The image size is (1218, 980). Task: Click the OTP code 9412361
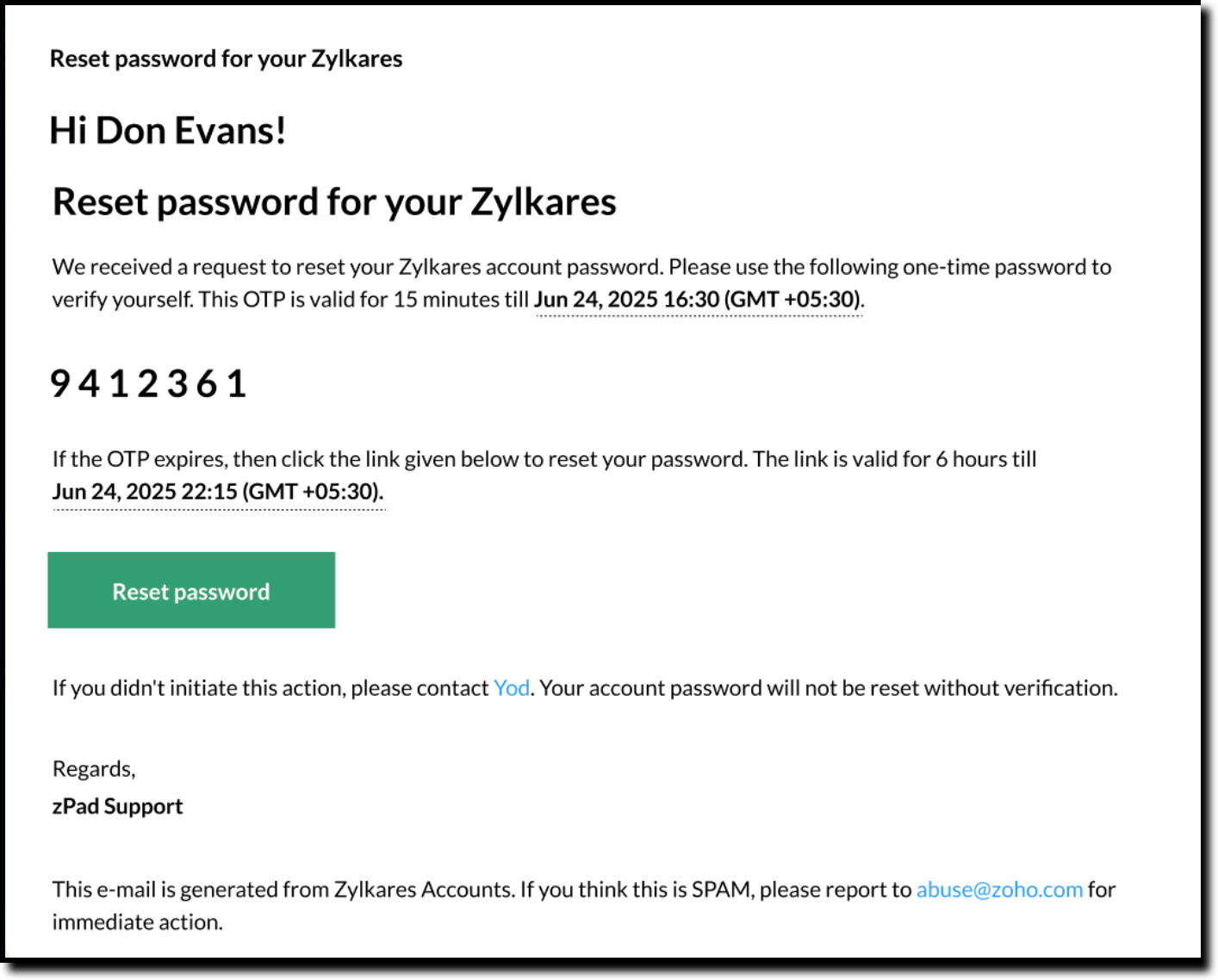[149, 384]
